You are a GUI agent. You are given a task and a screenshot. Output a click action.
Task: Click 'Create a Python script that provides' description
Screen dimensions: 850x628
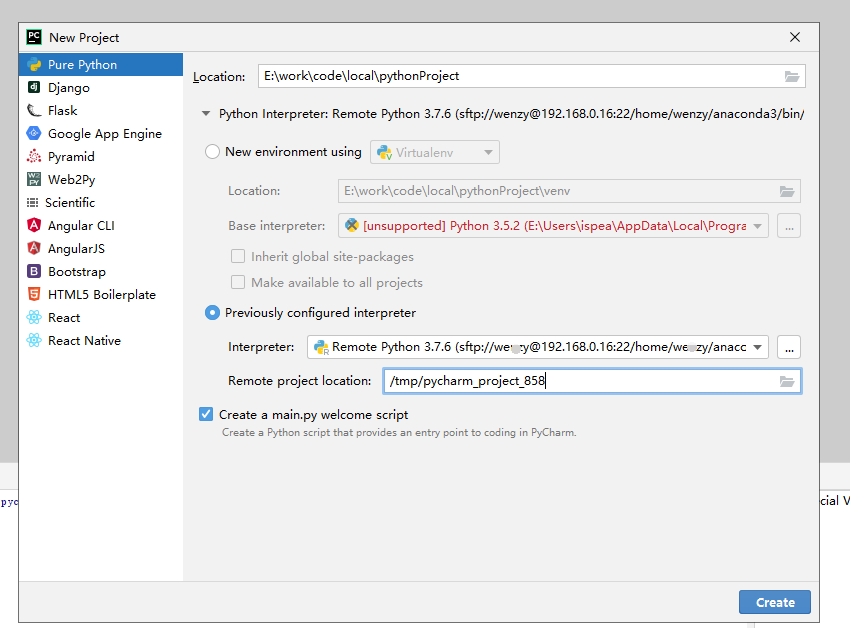tap(398, 432)
